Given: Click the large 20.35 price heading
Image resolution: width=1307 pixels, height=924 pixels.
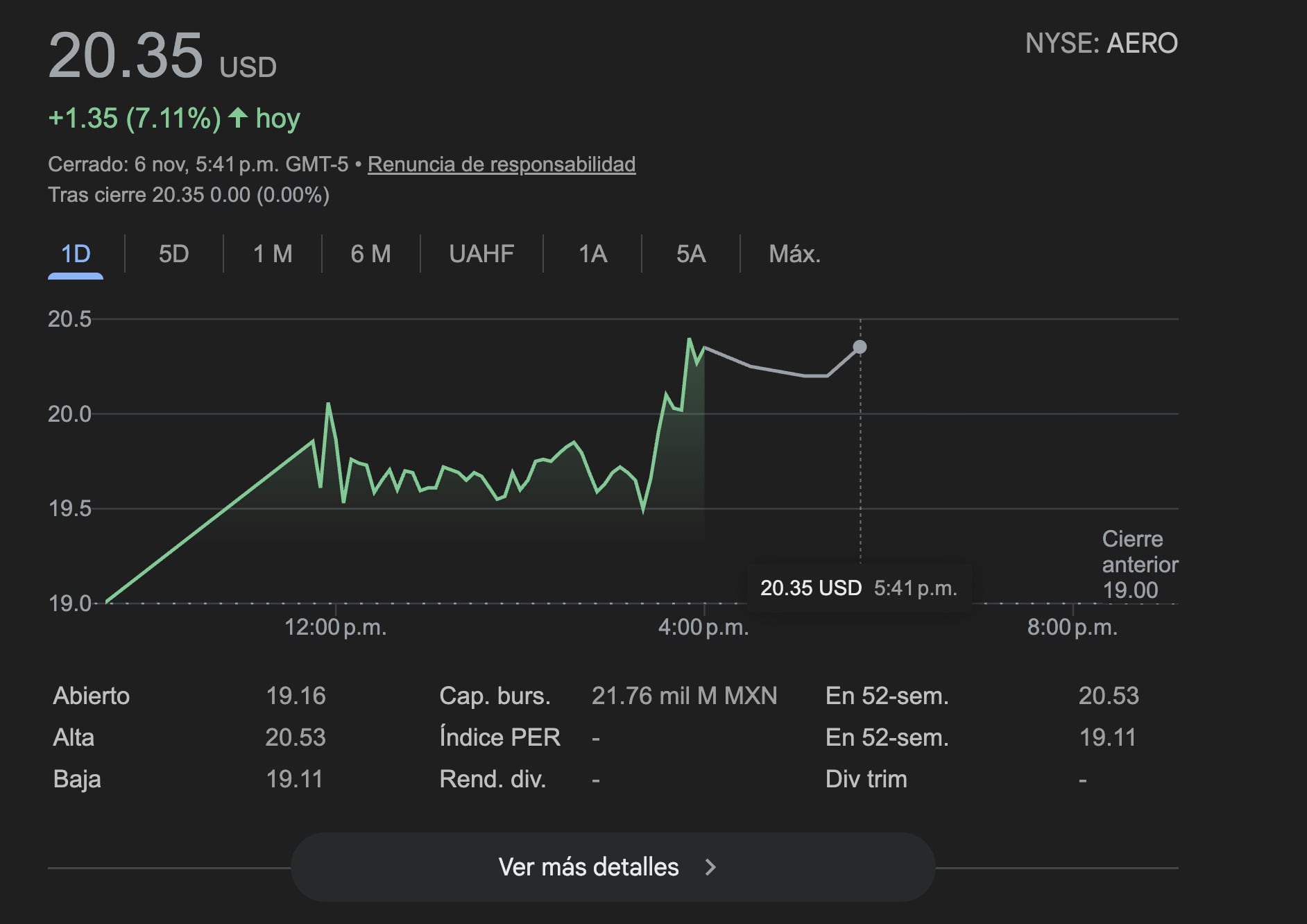Looking at the screenshot, I should click(126, 55).
